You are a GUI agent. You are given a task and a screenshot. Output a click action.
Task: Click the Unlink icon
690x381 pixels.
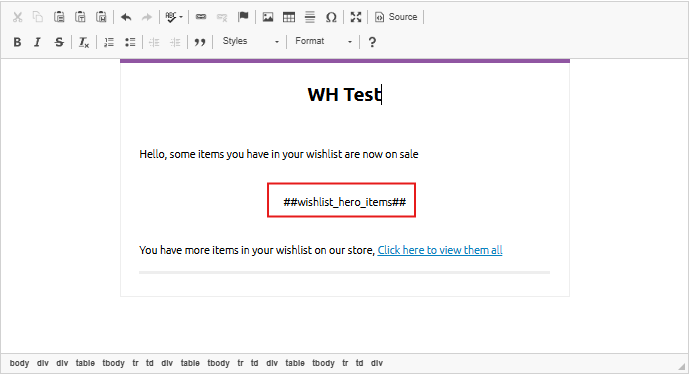pos(222,17)
